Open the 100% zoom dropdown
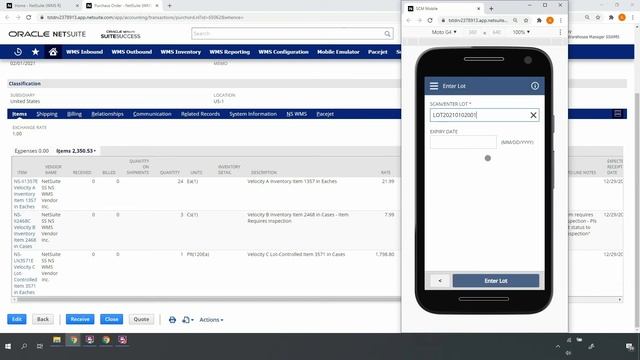640x360 pixels. 521,32
